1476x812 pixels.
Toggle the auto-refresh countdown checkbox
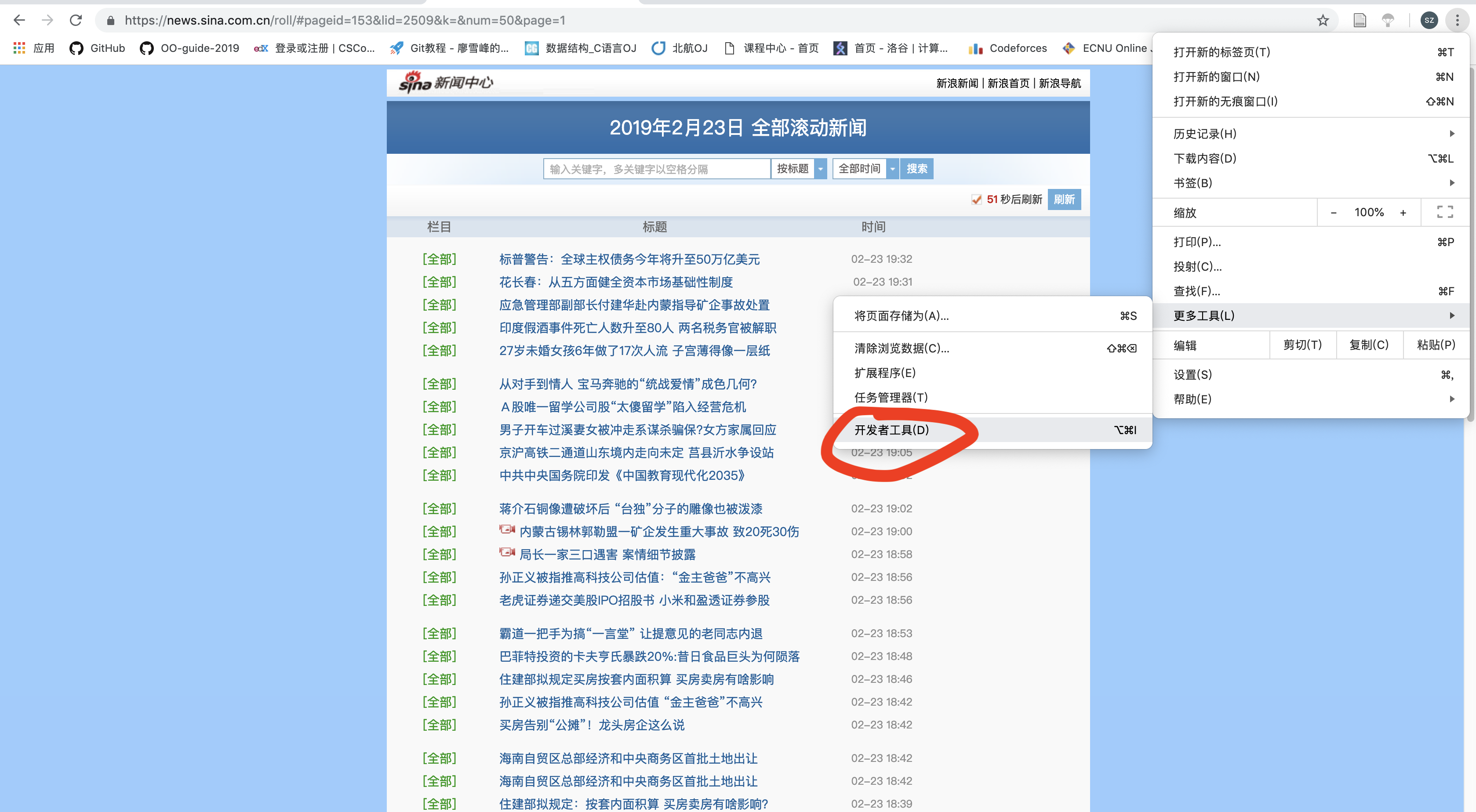pyautogui.click(x=976, y=199)
